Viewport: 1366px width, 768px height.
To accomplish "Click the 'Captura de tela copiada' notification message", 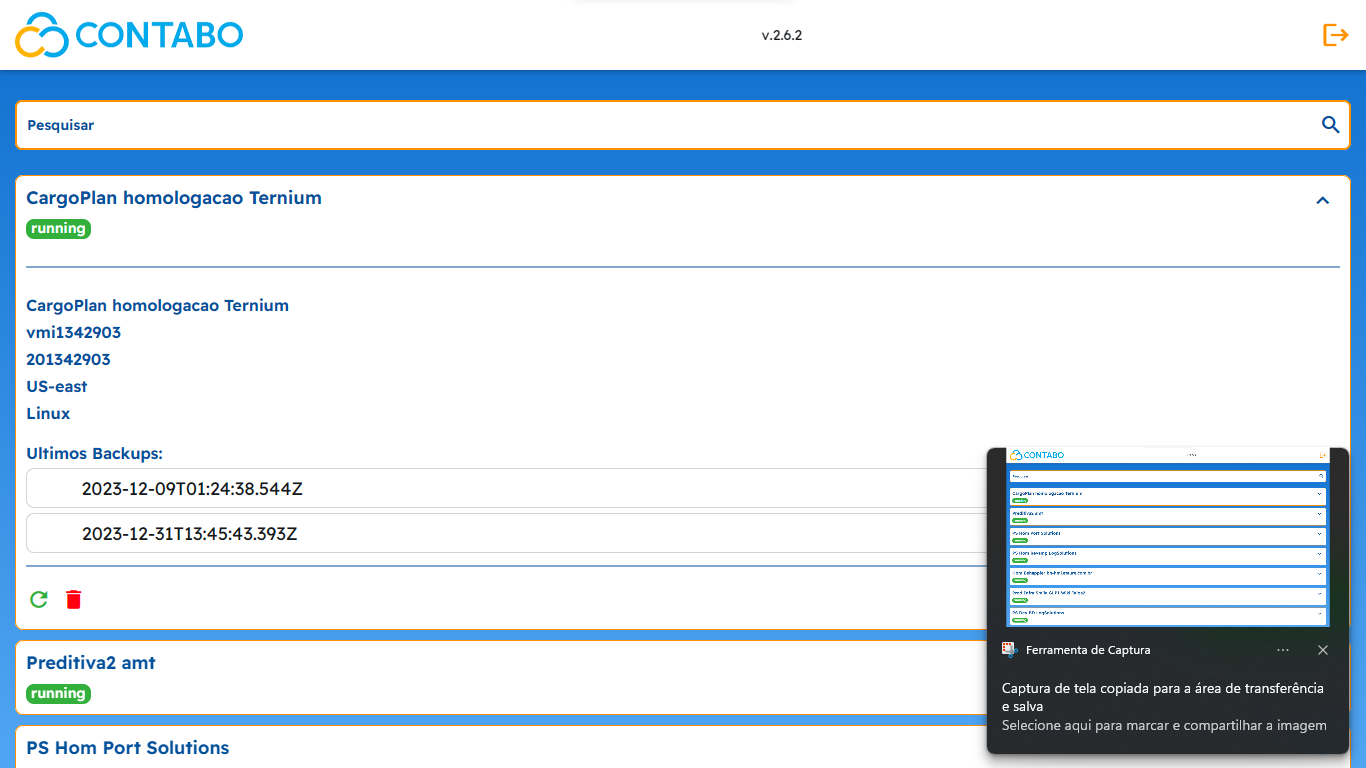I will pyautogui.click(x=1163, y=697).
